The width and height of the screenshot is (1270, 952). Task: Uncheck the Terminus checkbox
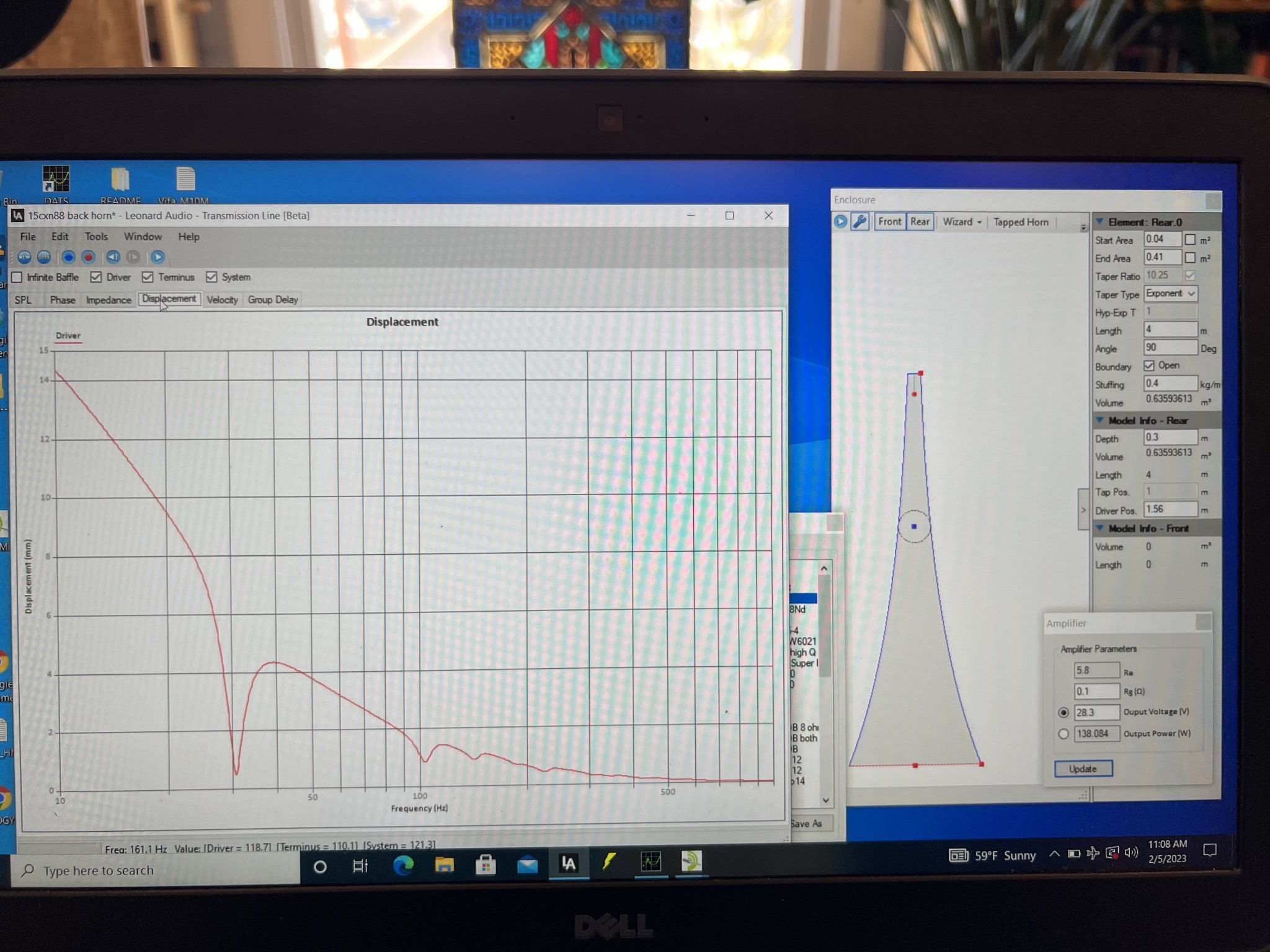(x=148, y=276)
